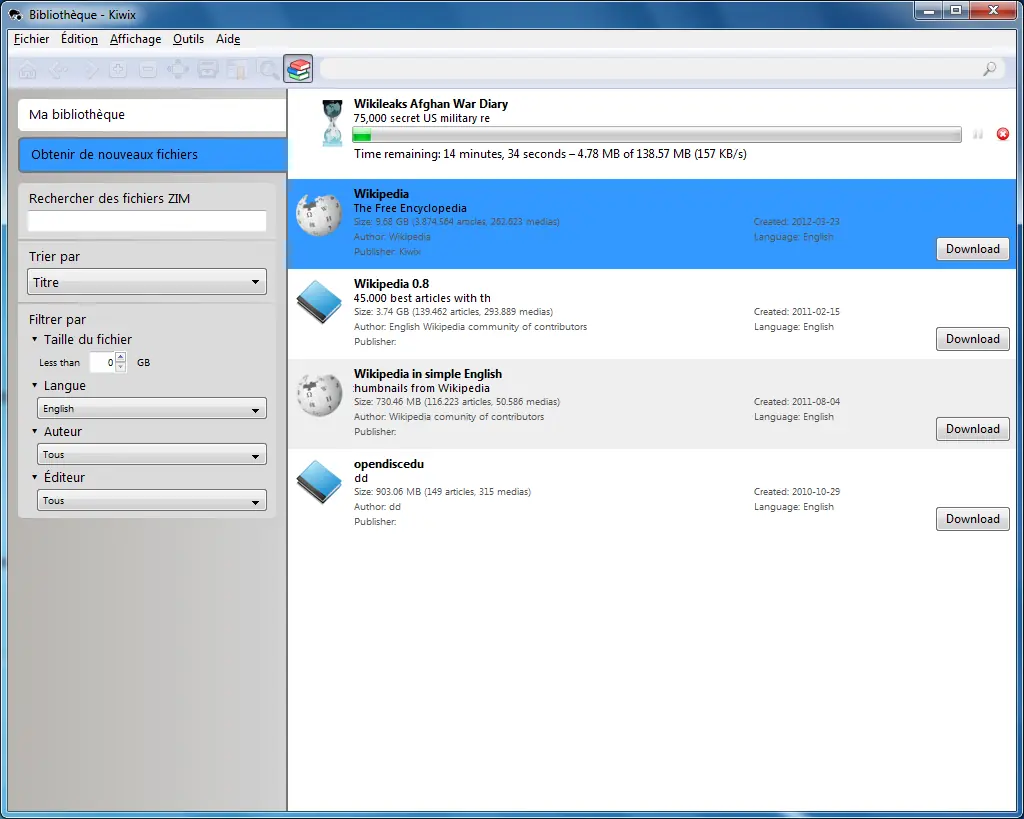Select the Obtenir de nouveaux fichiers tab
The width and height of the screenshot is (1024, 819).
pyautogui.click(x=153, y=155)
